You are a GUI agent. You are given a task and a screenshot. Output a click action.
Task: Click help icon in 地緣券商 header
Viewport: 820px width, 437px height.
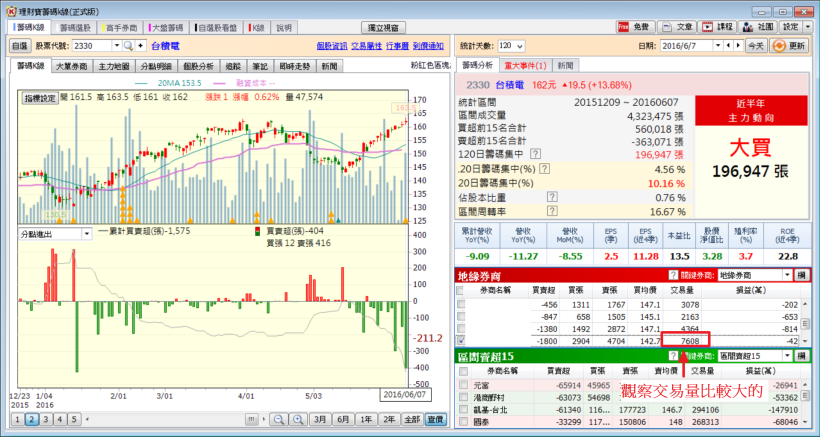tap(674, 275)
